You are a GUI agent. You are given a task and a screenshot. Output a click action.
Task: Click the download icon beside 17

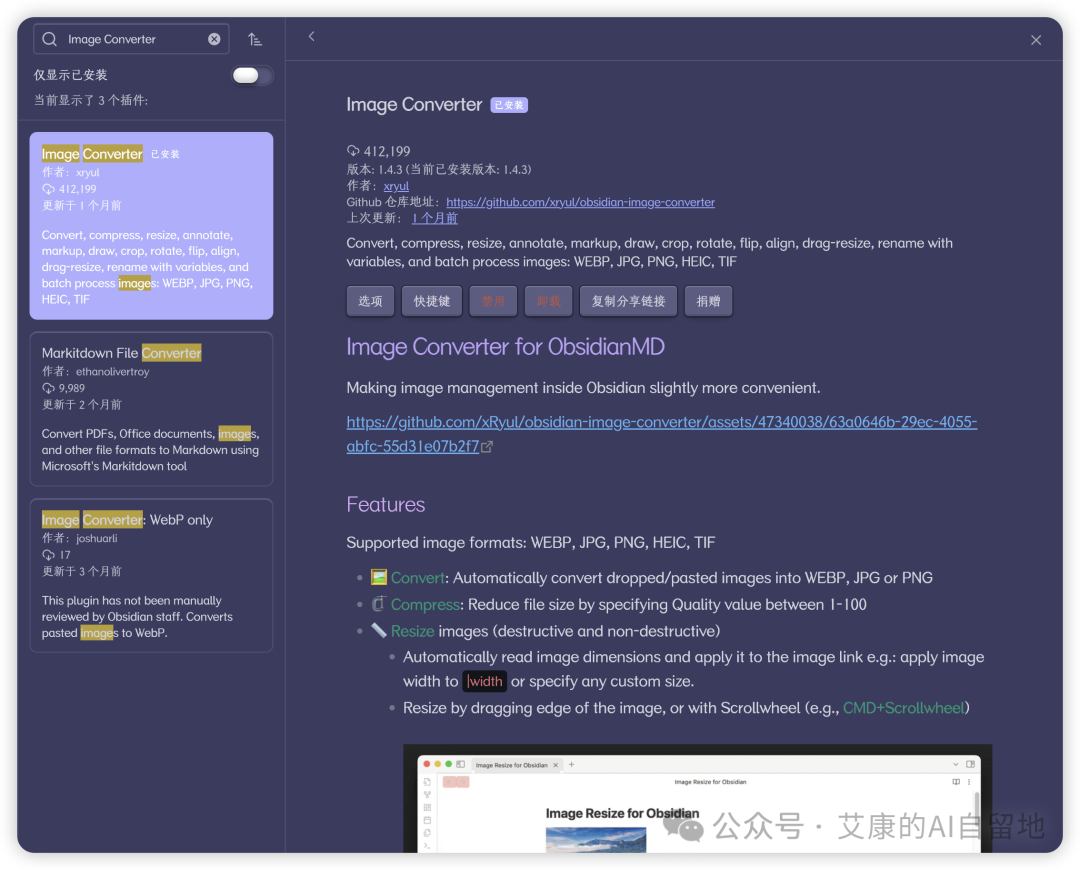click(48, 555)
